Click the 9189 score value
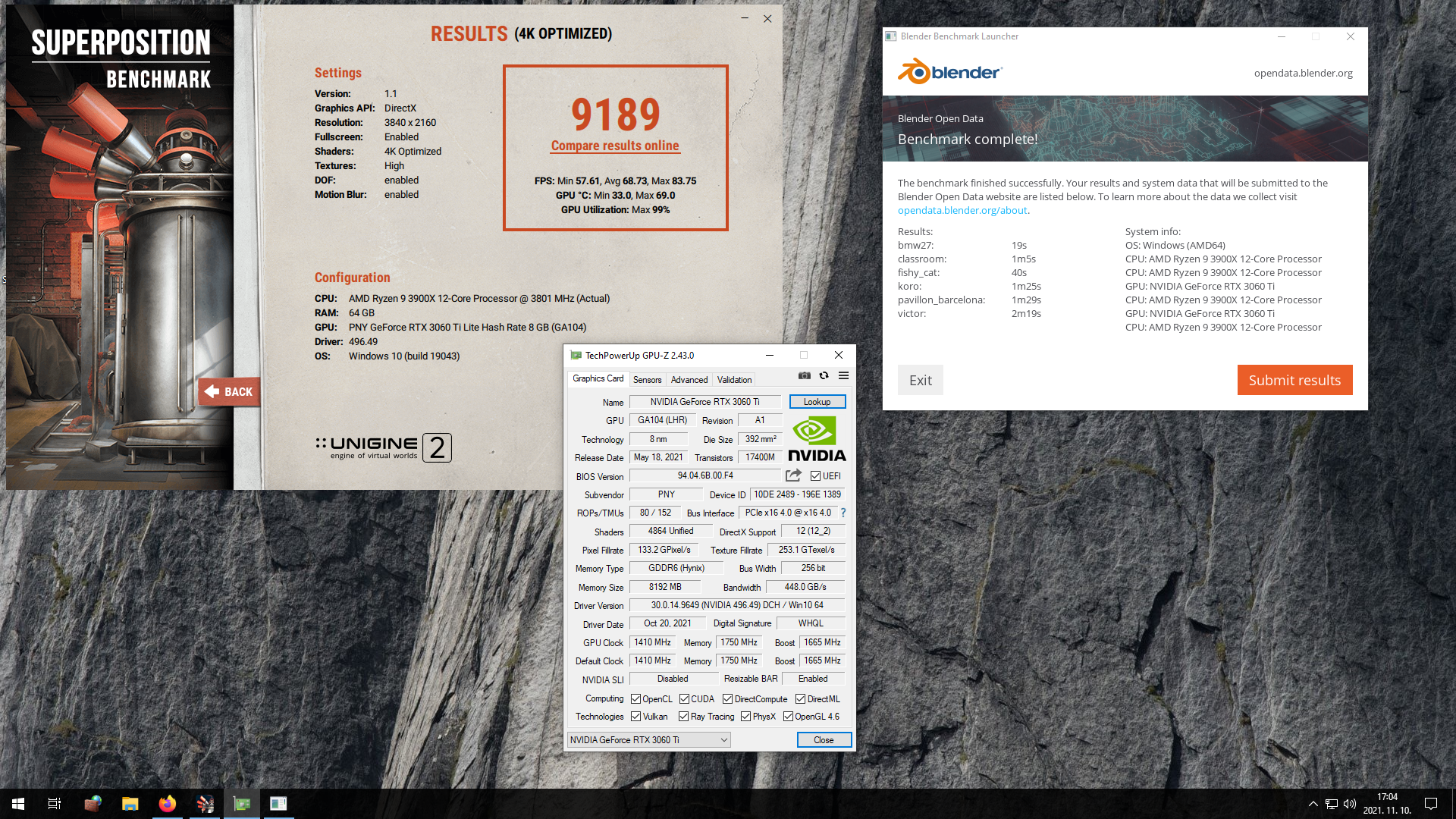The width and height of the screenshot is (1456, 819). 615,115
